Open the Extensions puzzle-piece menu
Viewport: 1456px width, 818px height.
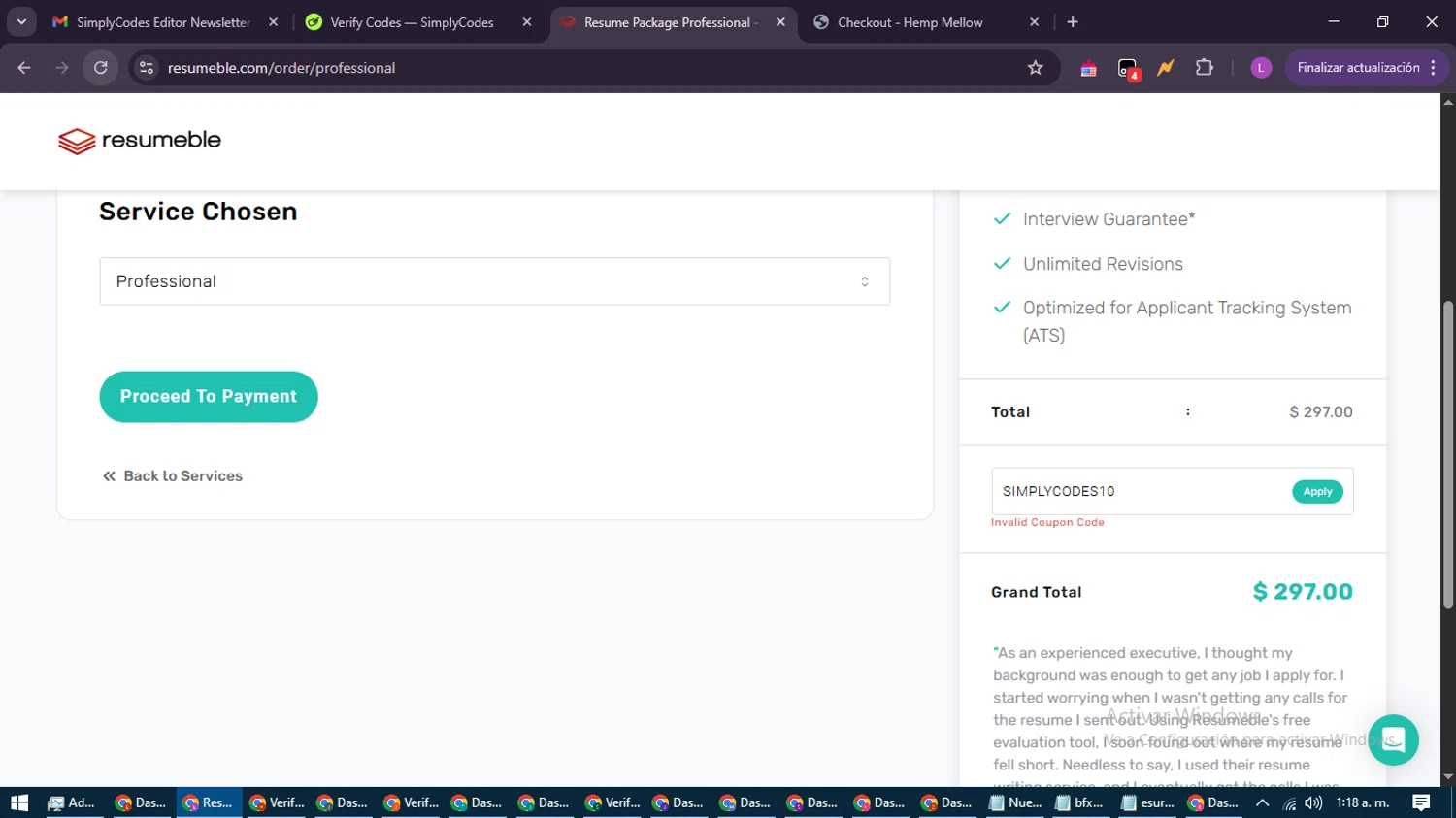click(x=1205, y=68)
